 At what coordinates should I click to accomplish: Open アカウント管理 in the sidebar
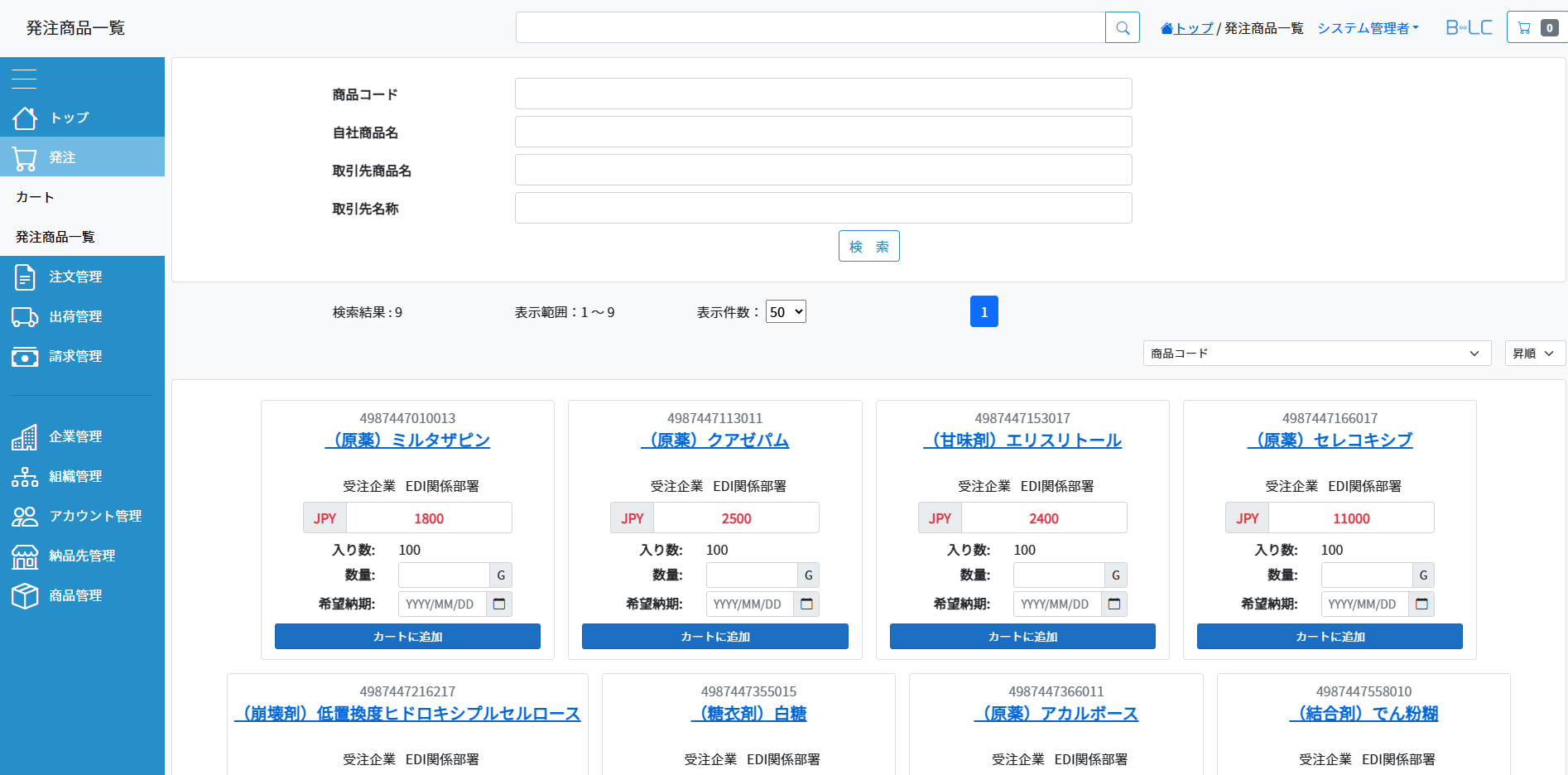click(94, 517)
